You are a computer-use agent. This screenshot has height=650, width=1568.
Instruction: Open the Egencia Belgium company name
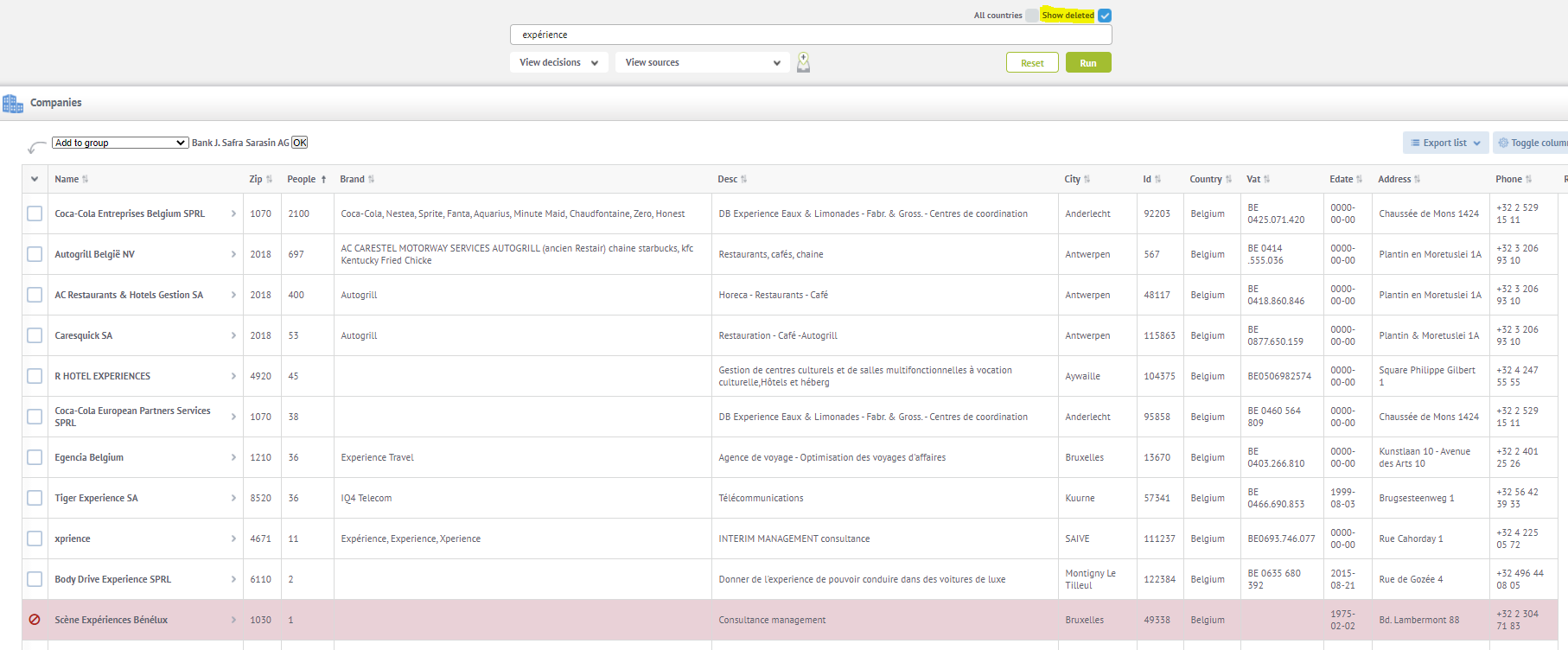point(89,457)
